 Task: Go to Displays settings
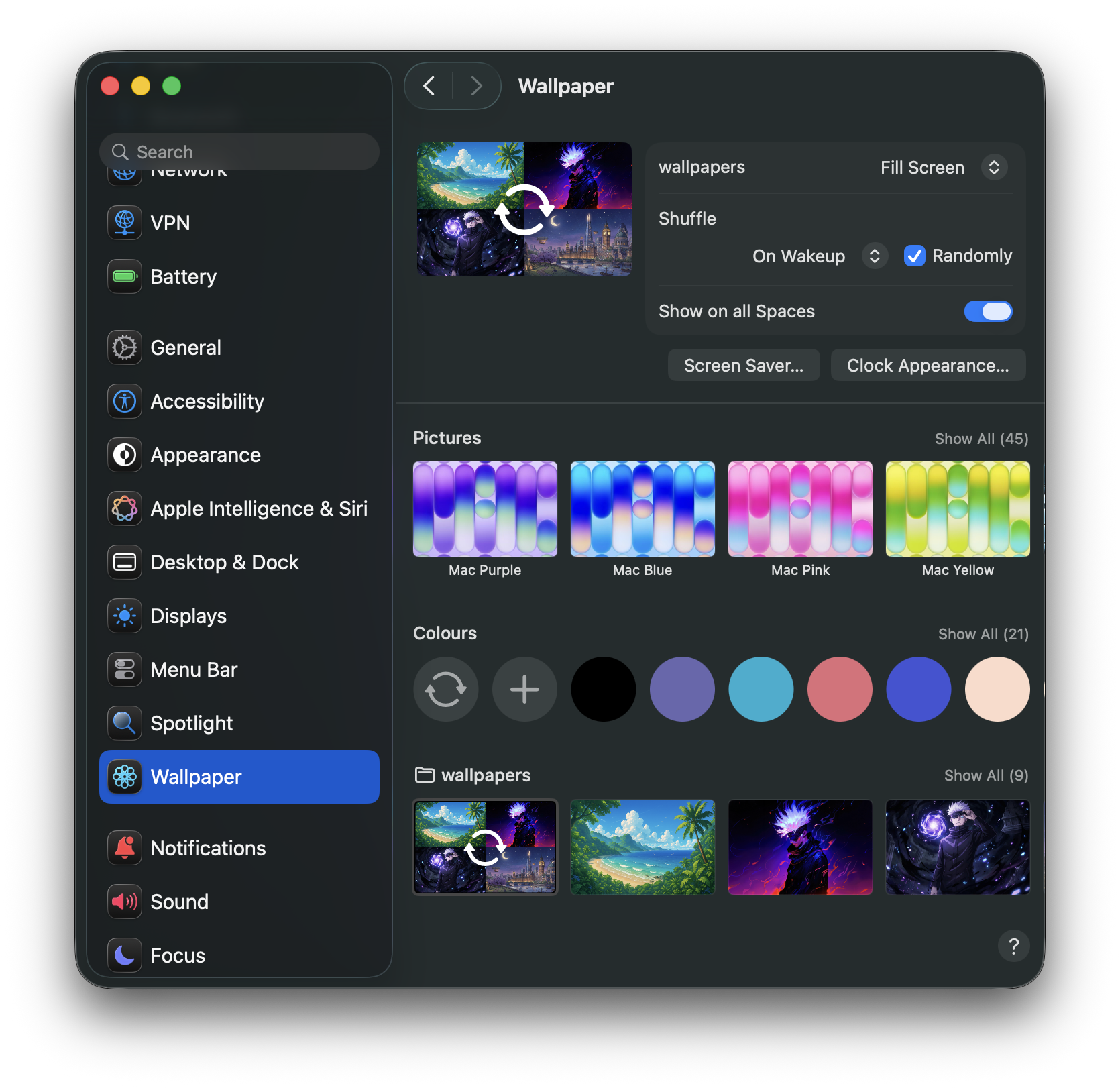(x=239, y=616)
